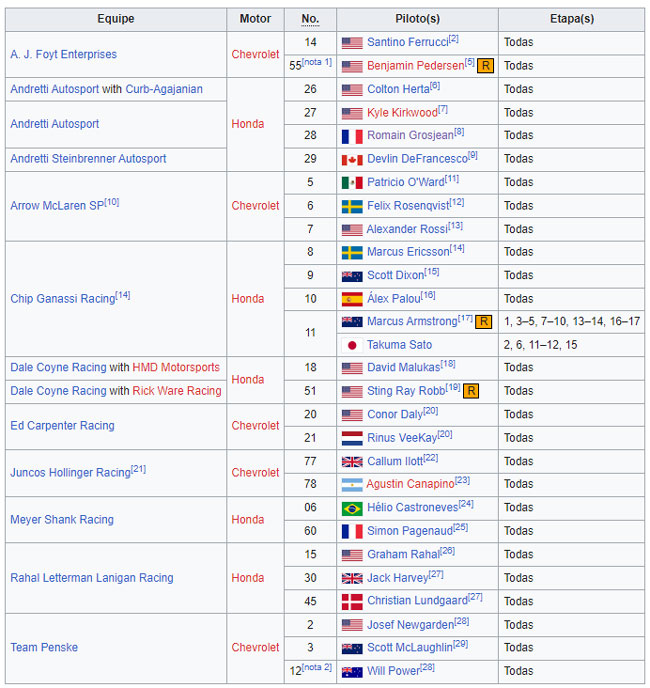650x688 pixels.
Task: Open the Rahal Letterman Lanigan Racing link
Action: point(92,578)
